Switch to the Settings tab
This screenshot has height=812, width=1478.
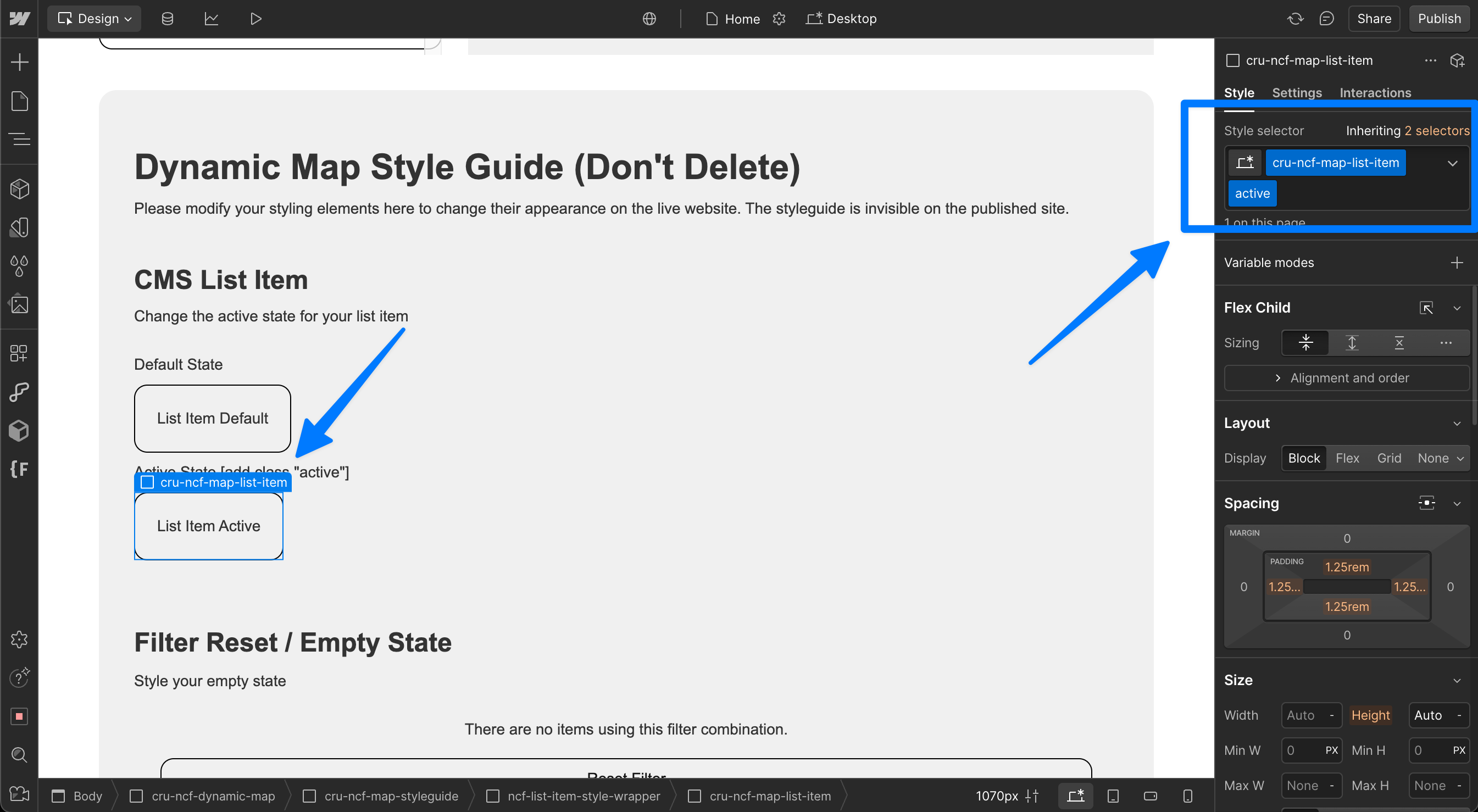[1297, 92]
